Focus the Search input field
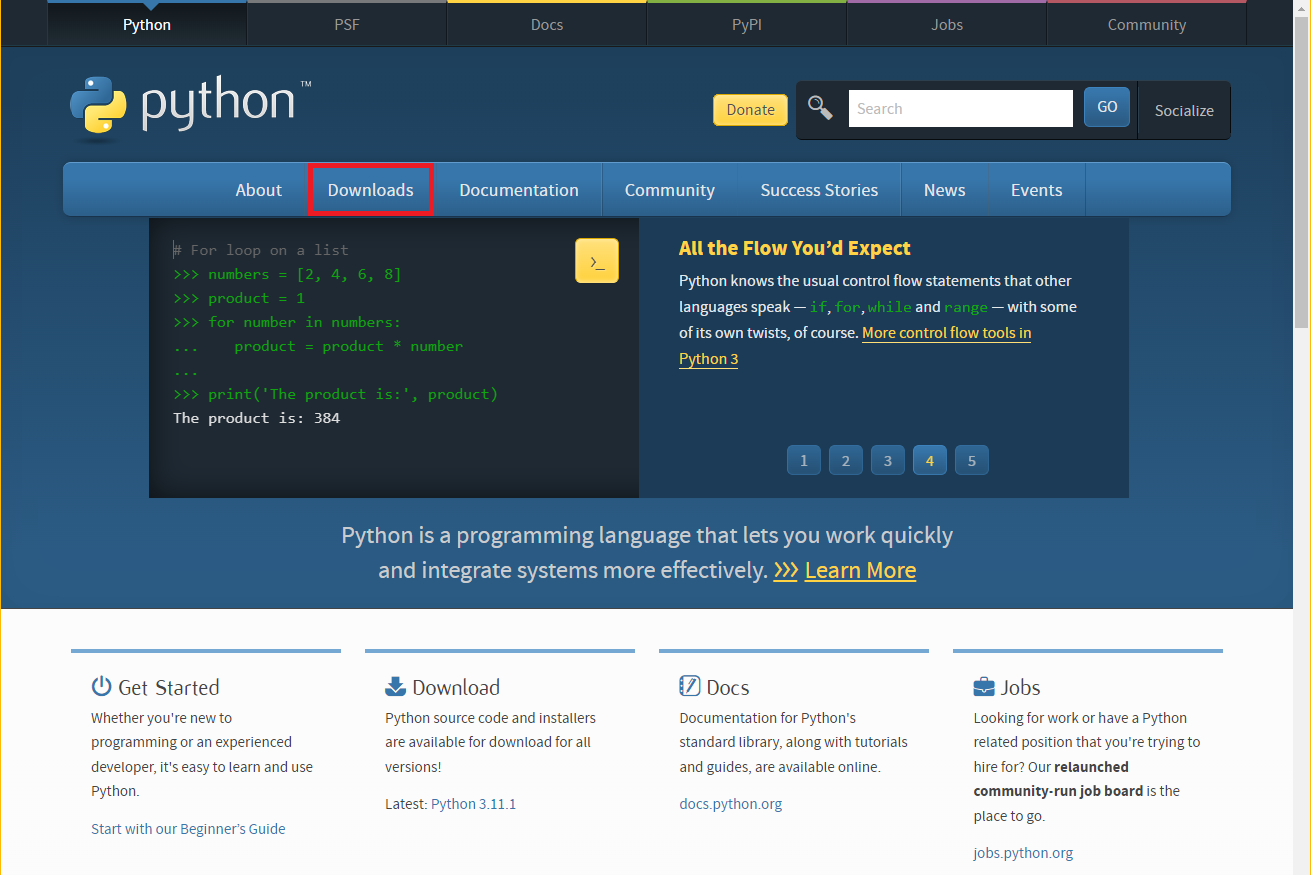 pos(961,108)
